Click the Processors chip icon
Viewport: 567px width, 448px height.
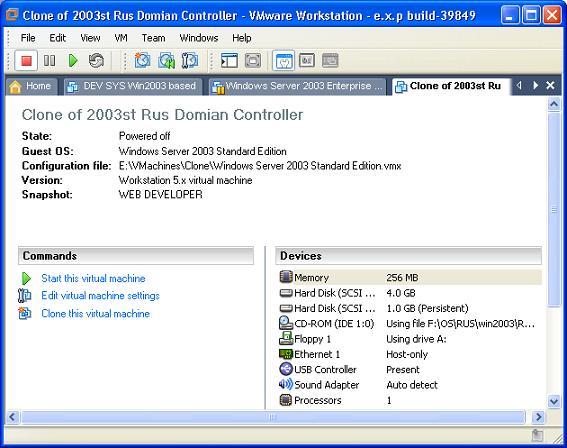point(286,400)
